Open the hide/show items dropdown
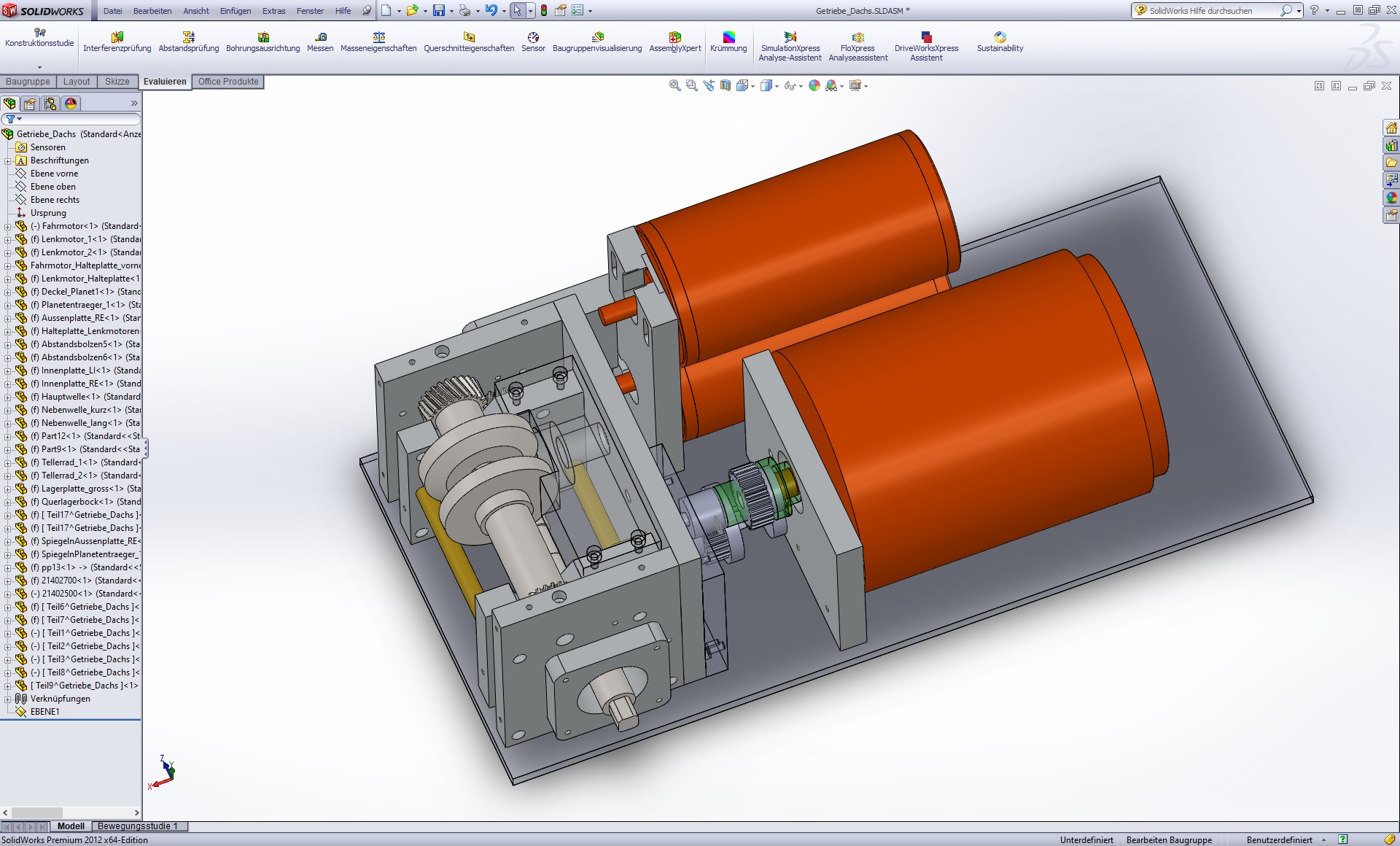 (801, 87)
